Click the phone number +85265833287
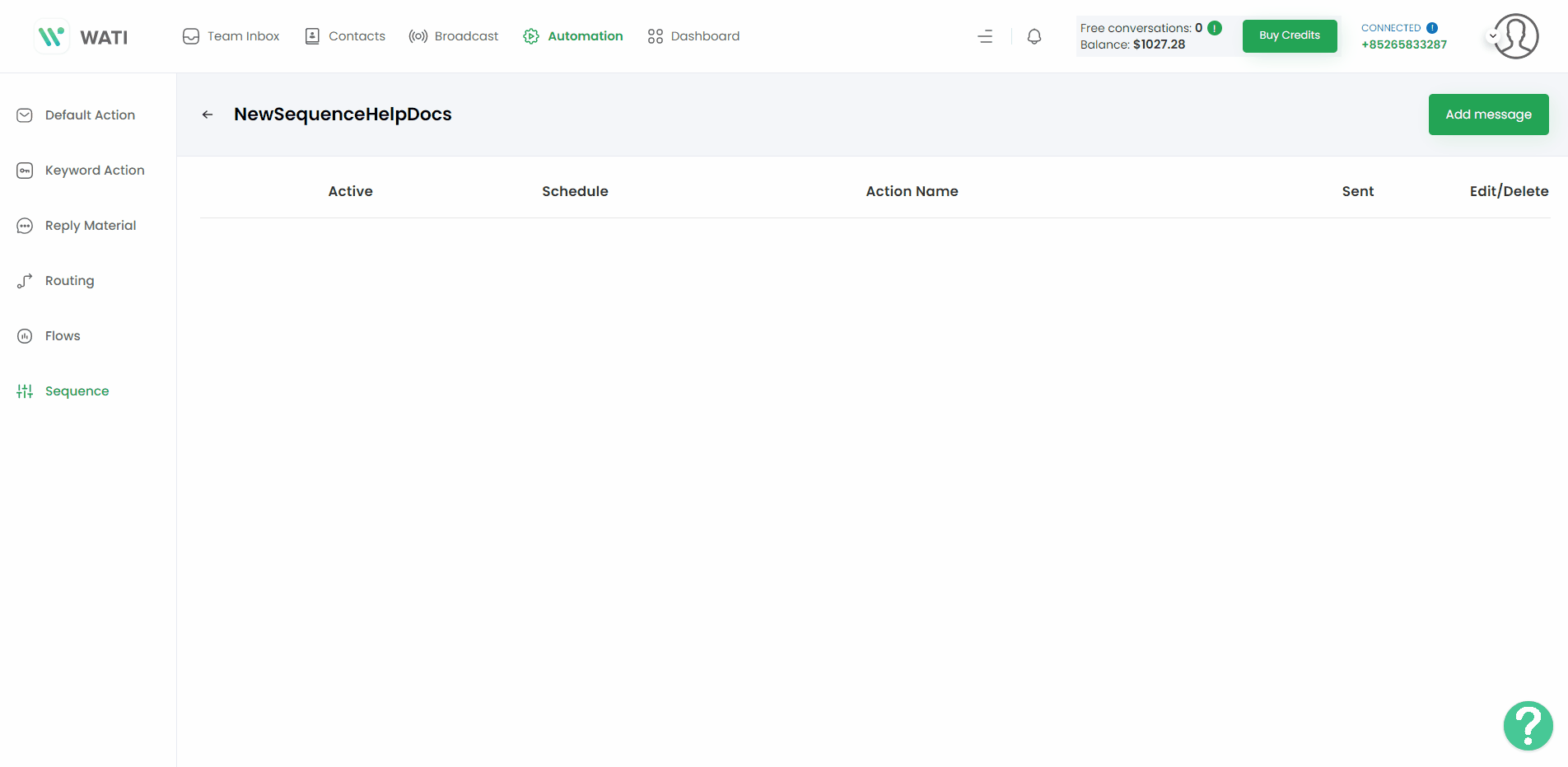 [1404, 44]
